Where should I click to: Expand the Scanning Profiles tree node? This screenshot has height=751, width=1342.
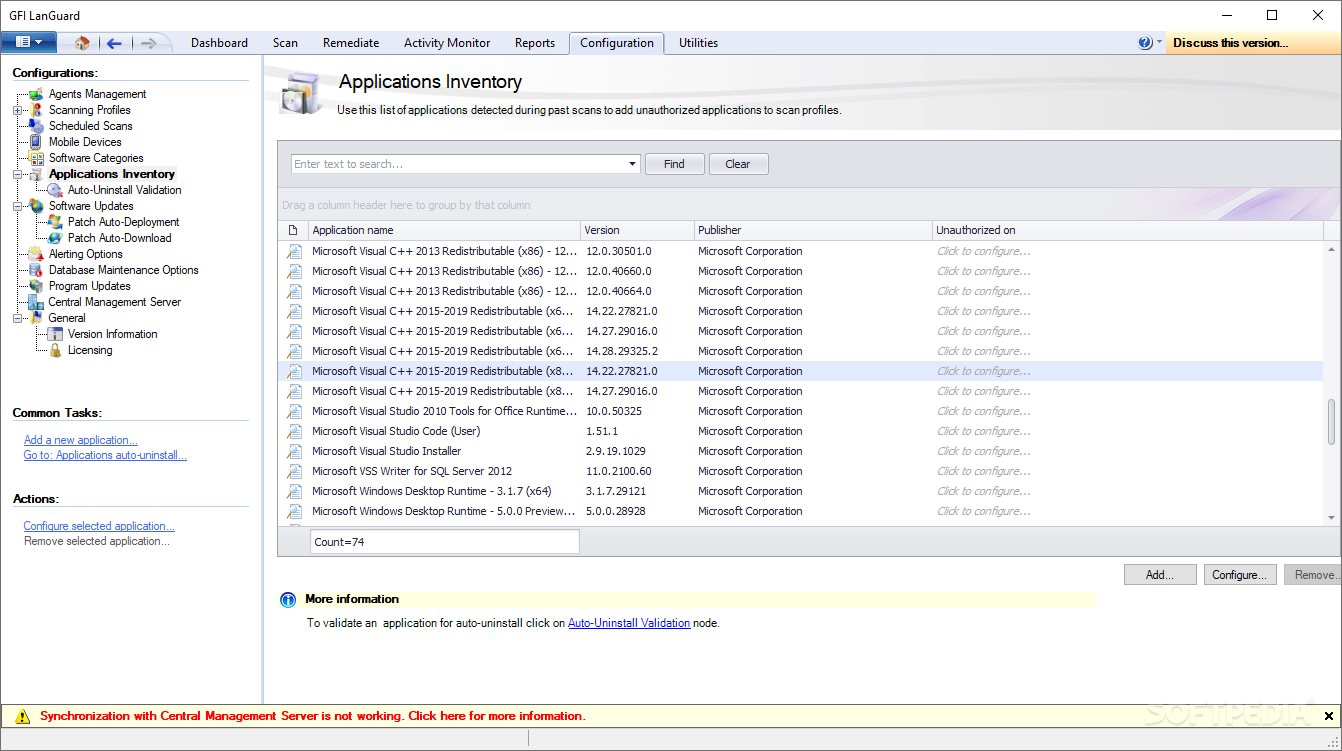tap(17, 110)
